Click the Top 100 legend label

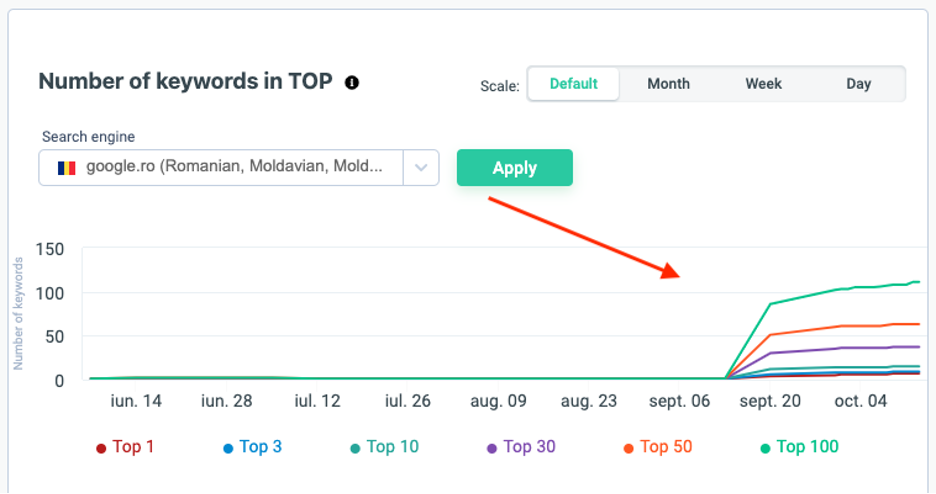coord(807,446)
